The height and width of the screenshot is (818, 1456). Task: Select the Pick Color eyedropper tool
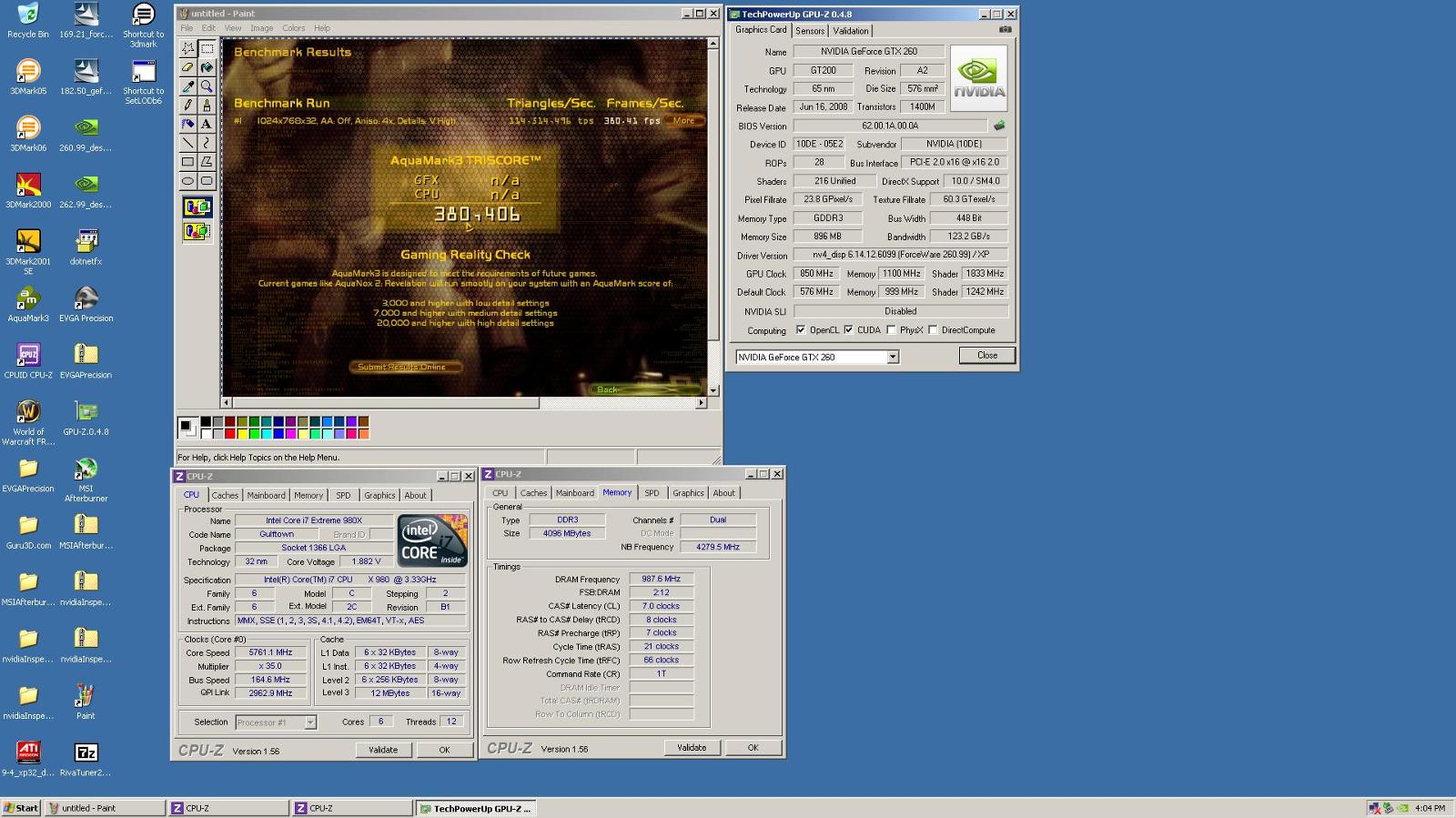coord(187,86)
